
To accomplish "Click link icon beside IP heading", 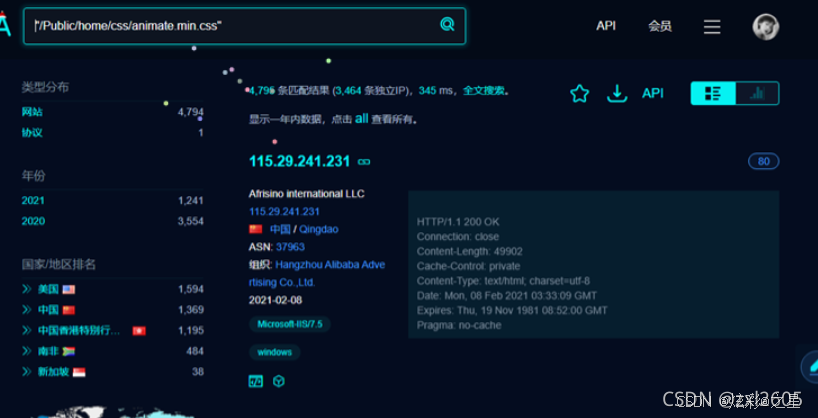I will pos(364,162).
